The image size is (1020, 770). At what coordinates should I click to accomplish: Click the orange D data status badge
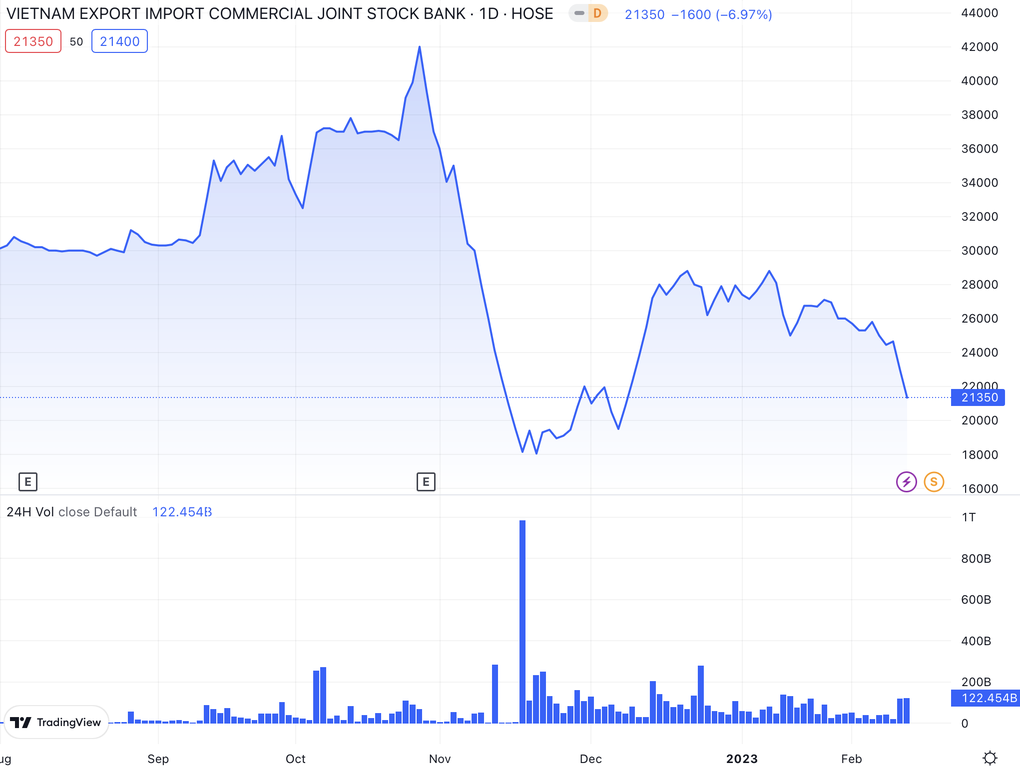click(x=597, y=14)
